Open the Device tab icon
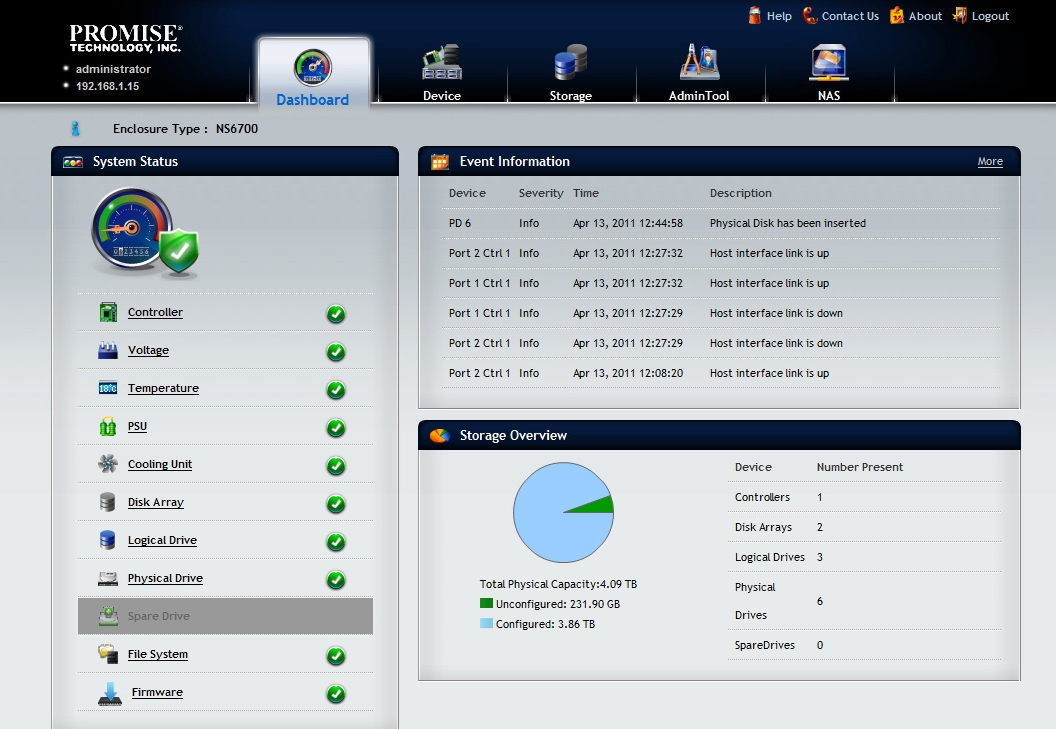This screenshot has width=1056, height=729. (442, 63)
